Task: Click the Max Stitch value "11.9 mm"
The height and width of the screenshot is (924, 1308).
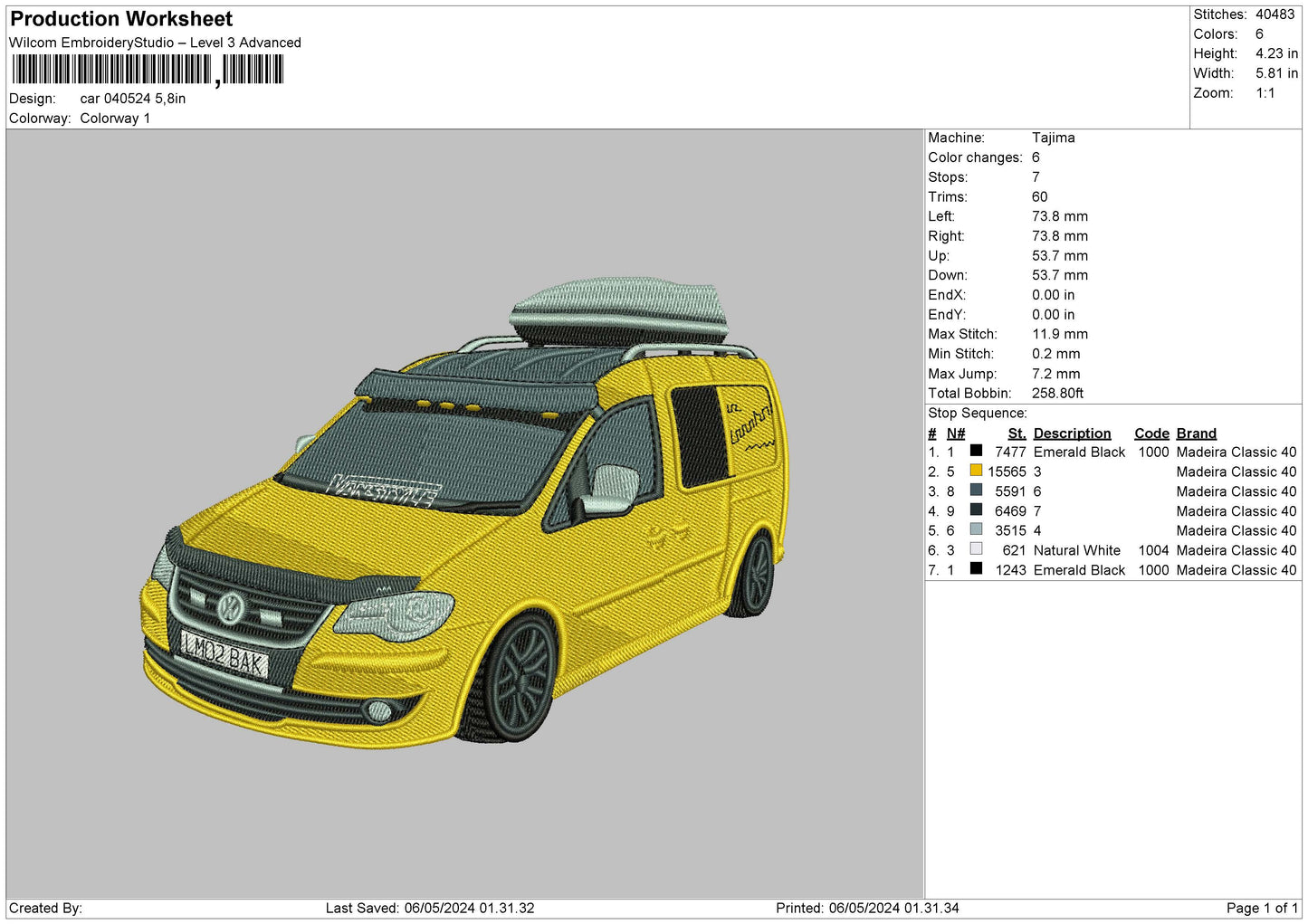Action: (1060, 334)
